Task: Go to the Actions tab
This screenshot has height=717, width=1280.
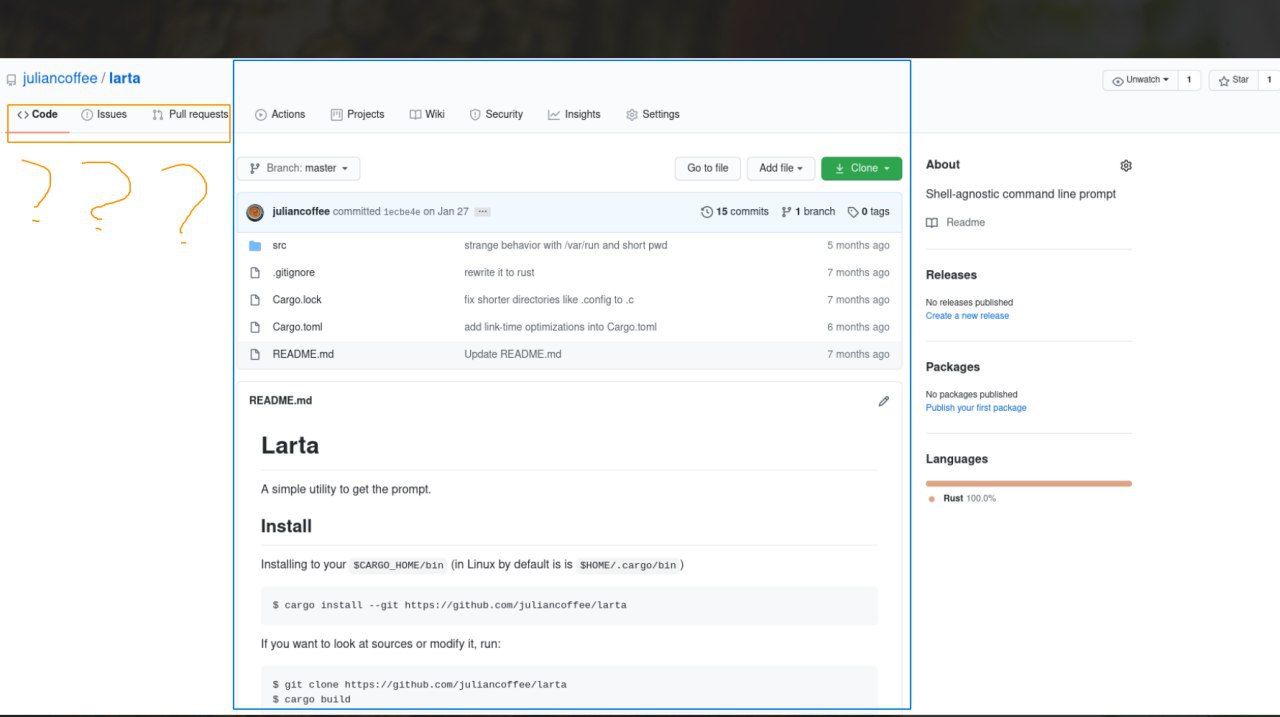Action: 280,114
